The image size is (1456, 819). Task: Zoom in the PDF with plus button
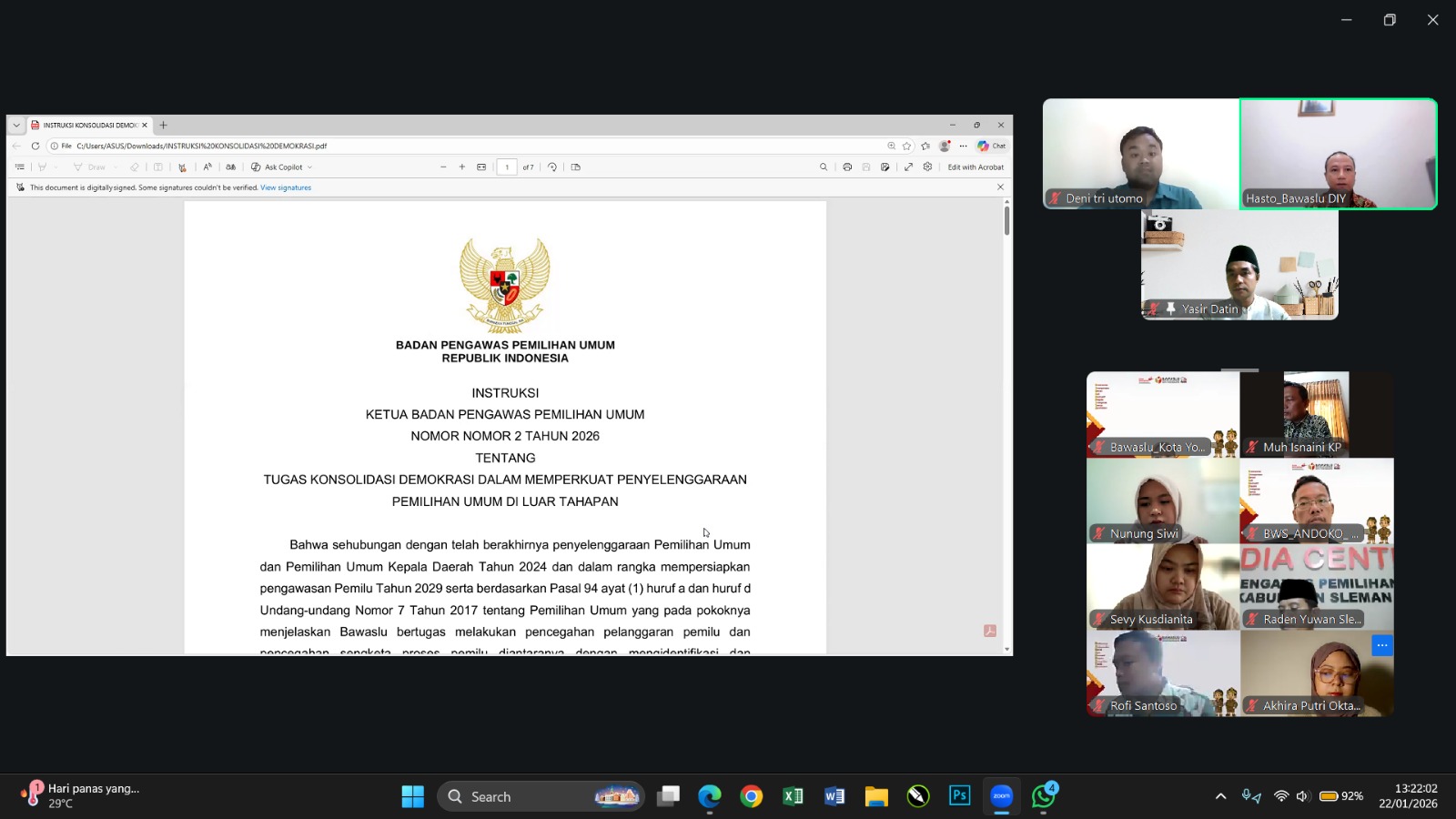pyautogui.click(x=462, y=167)
